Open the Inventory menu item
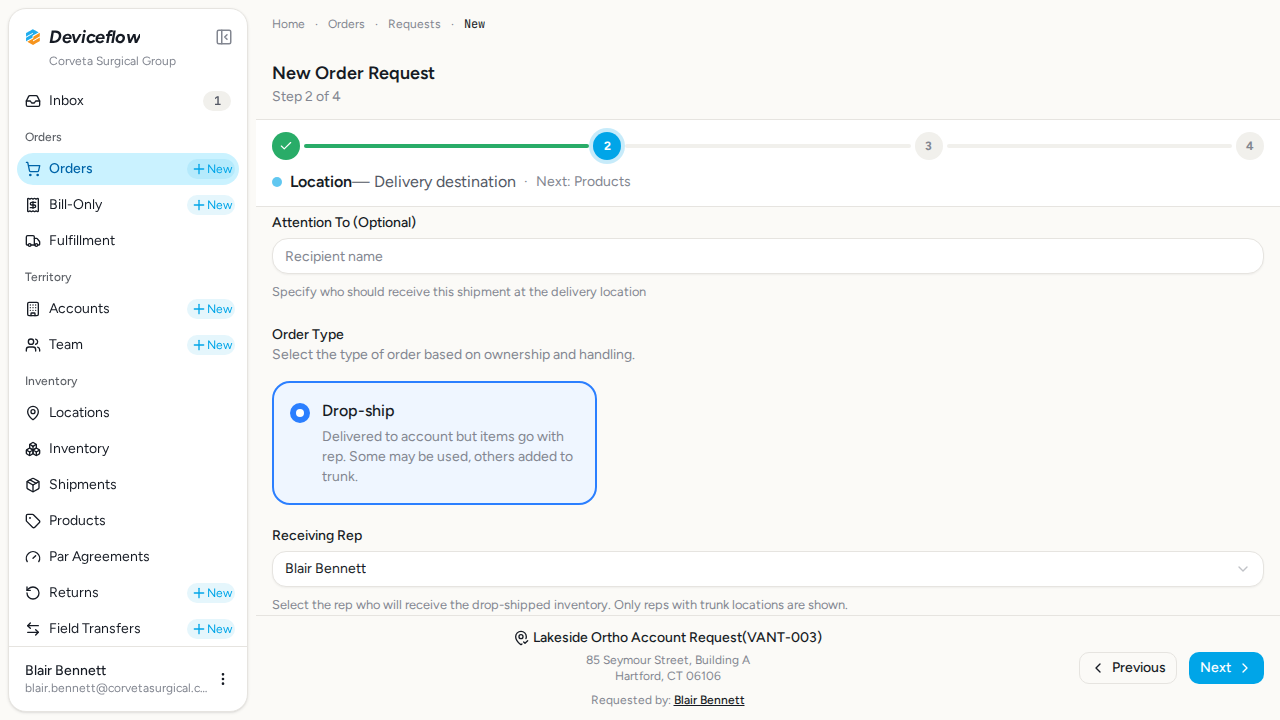 [79, 449]
